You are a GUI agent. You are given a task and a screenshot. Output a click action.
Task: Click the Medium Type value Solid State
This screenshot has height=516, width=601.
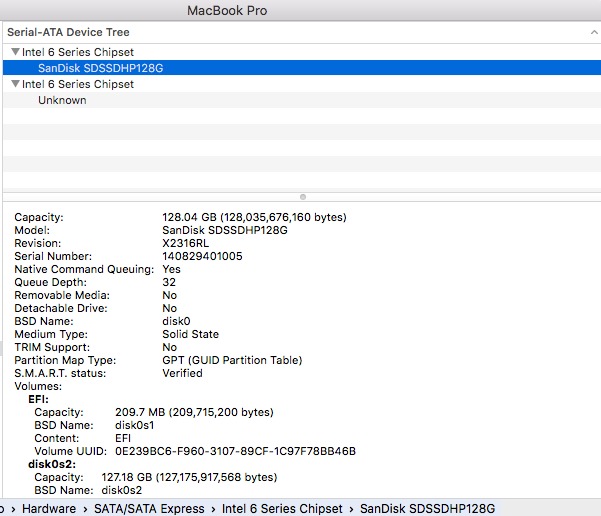tap(190, 334)
